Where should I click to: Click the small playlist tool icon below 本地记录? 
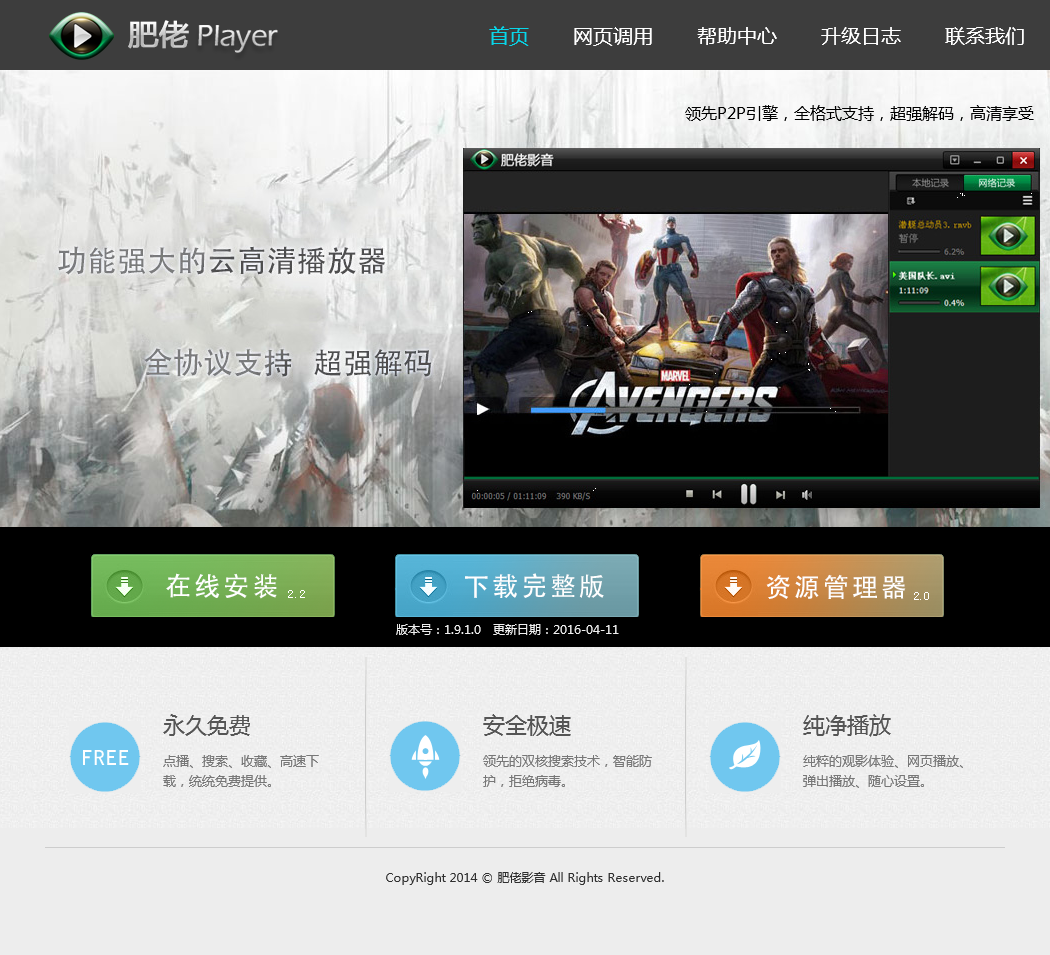(910, 201)
